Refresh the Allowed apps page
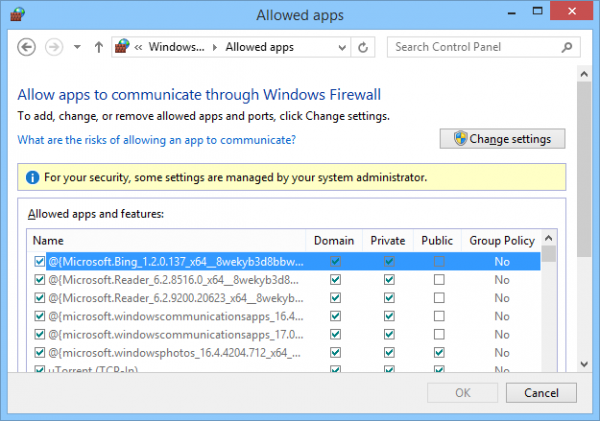The height and width of the screenshot is (421, 600). coord(363,47)
